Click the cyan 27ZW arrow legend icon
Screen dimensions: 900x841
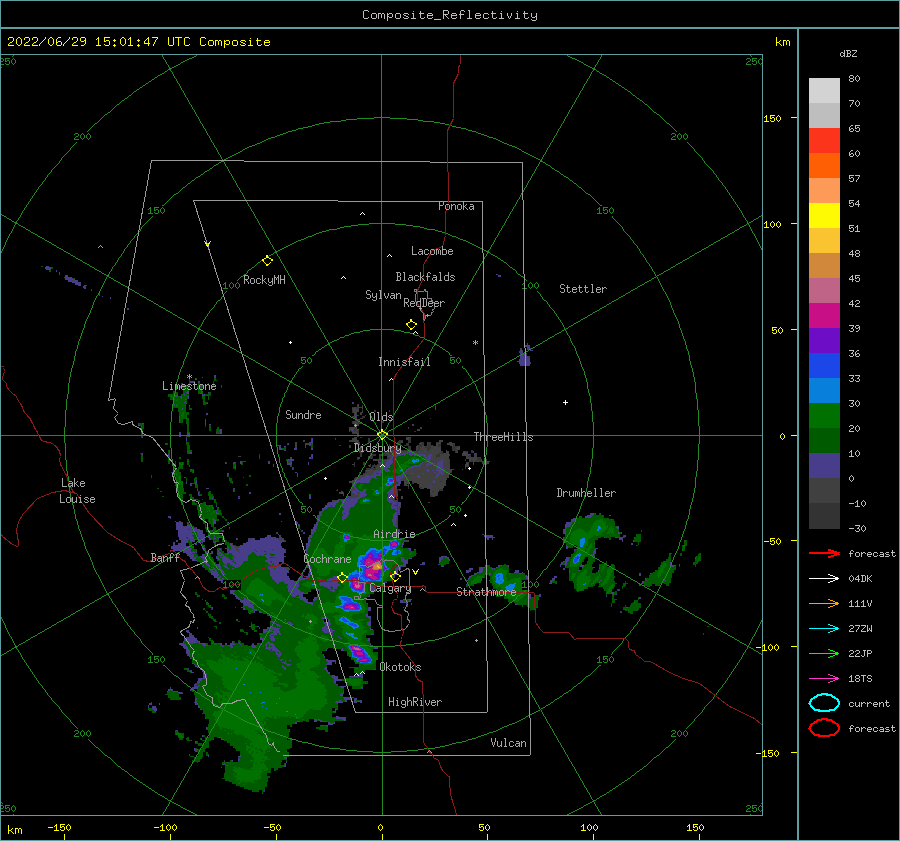[824, 629]
